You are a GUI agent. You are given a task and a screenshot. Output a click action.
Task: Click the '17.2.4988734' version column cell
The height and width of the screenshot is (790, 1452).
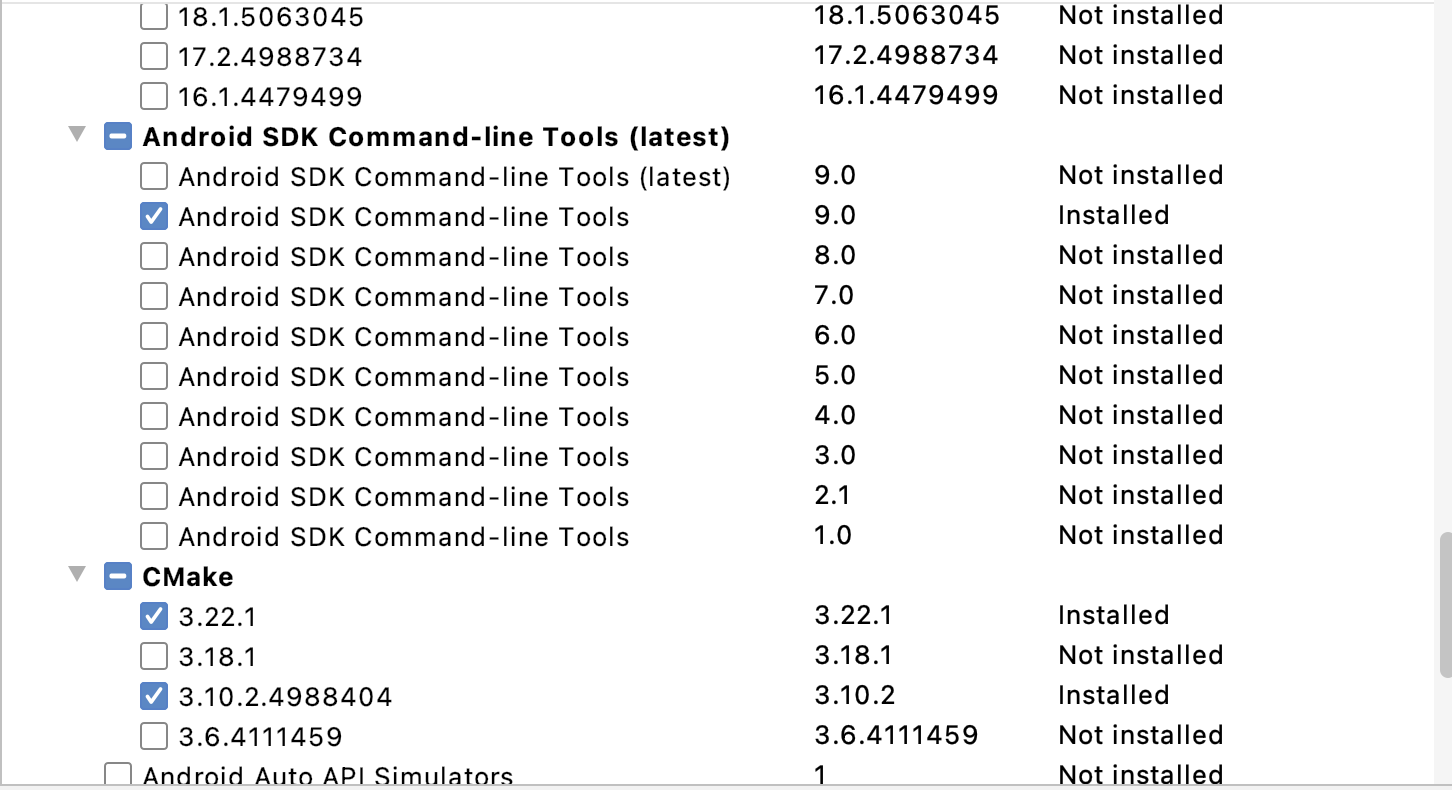[x=906, y=55]
